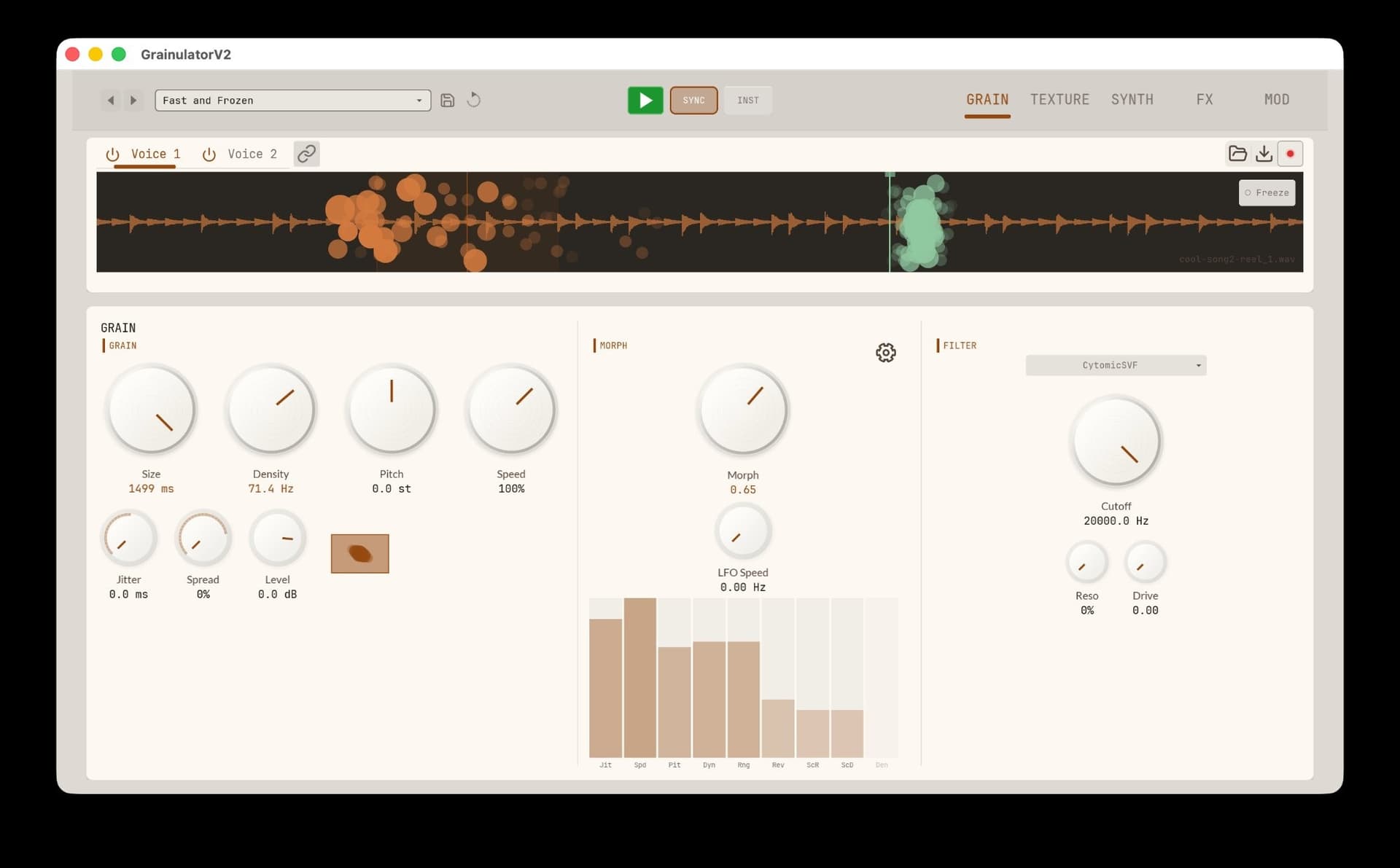Turn off SYNC mode

coord(693,100)
